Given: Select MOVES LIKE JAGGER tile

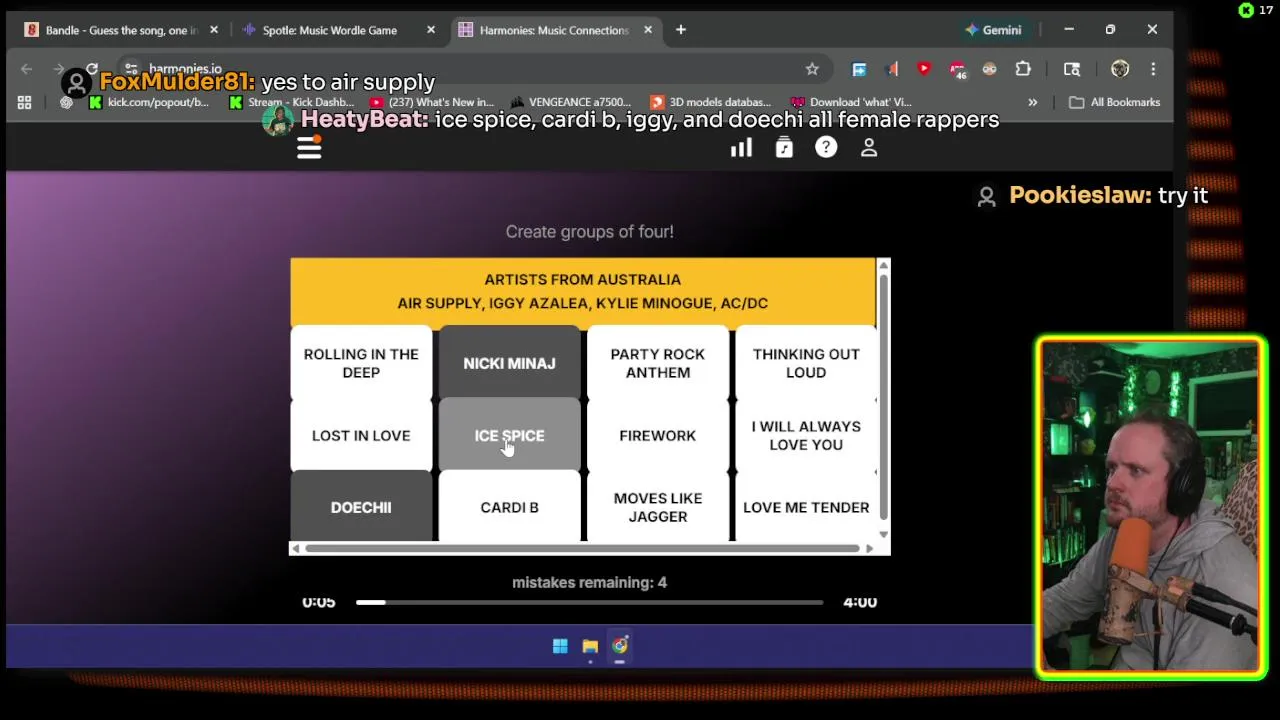Looking at the screenshot, I should pyautogui.click(x=657, y=506).
